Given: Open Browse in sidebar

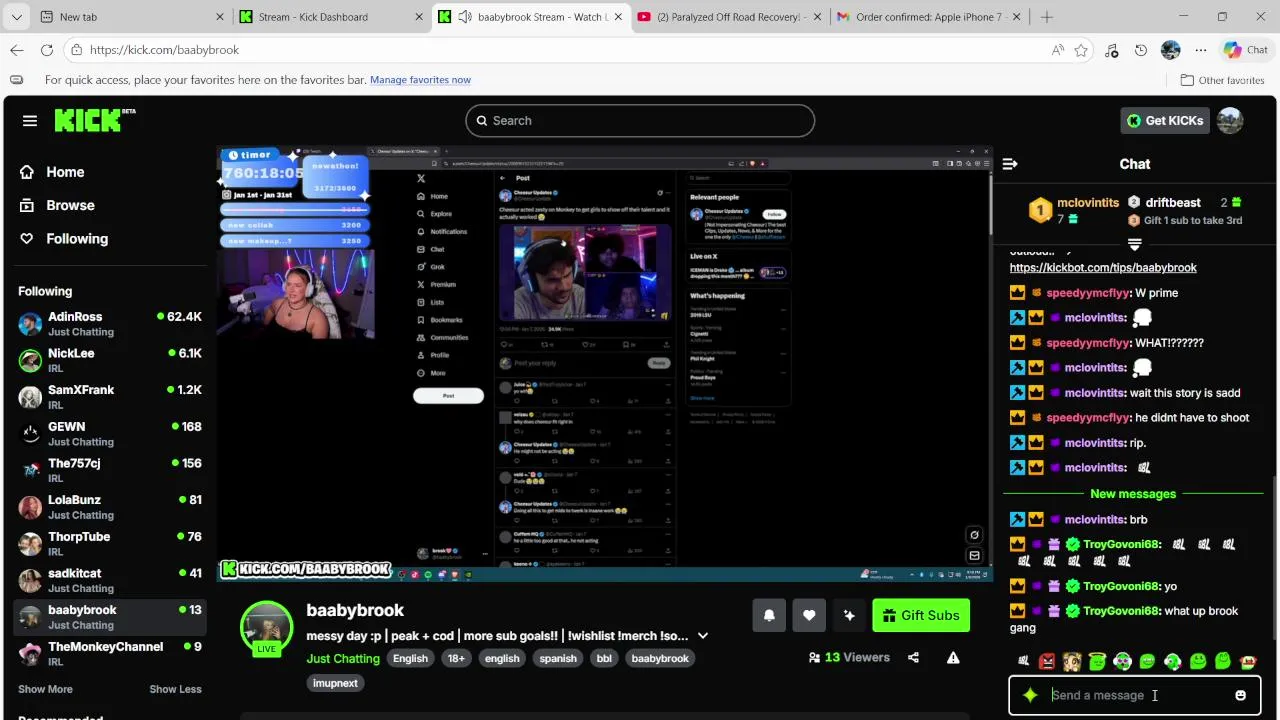Looking at the screenshot, I should click(58, 205).
